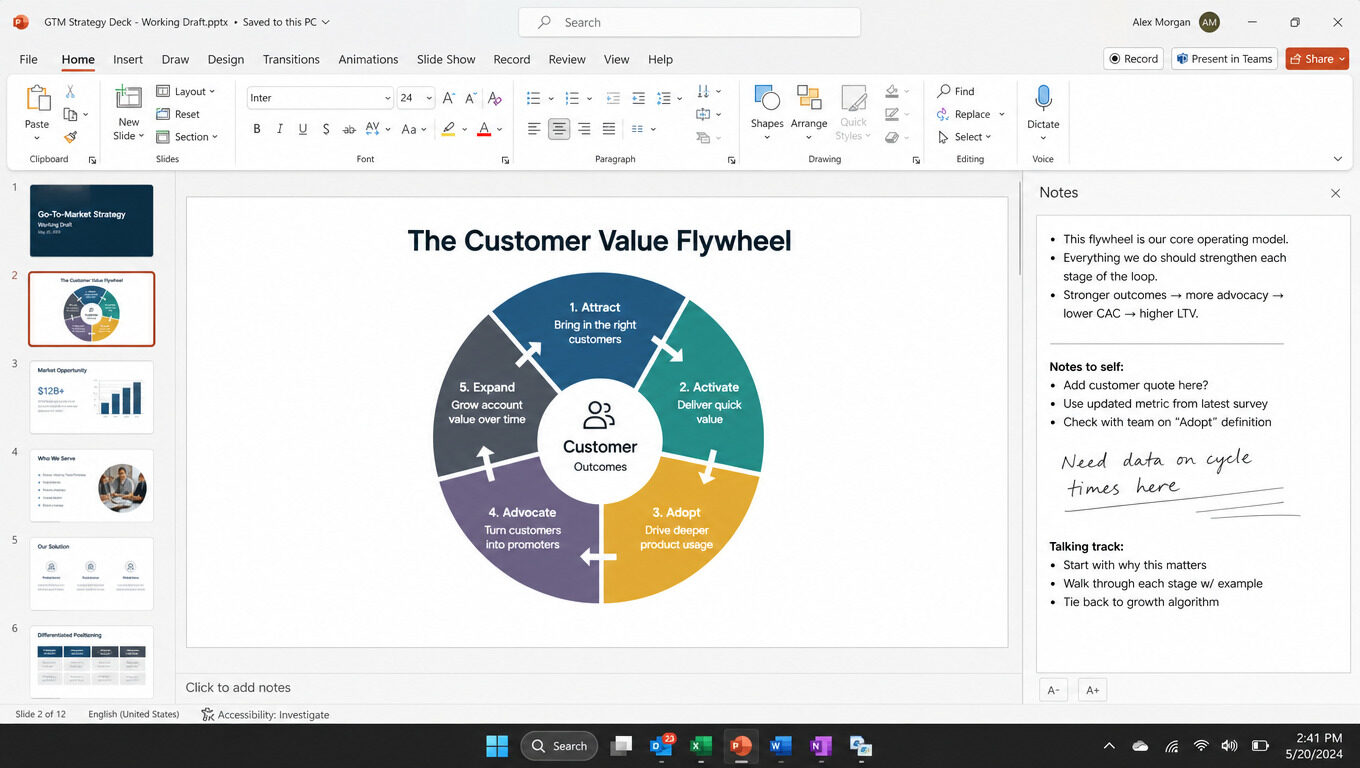Screen dimensions: 1360x768
Task: Align text right
Action: pos(584,129)
